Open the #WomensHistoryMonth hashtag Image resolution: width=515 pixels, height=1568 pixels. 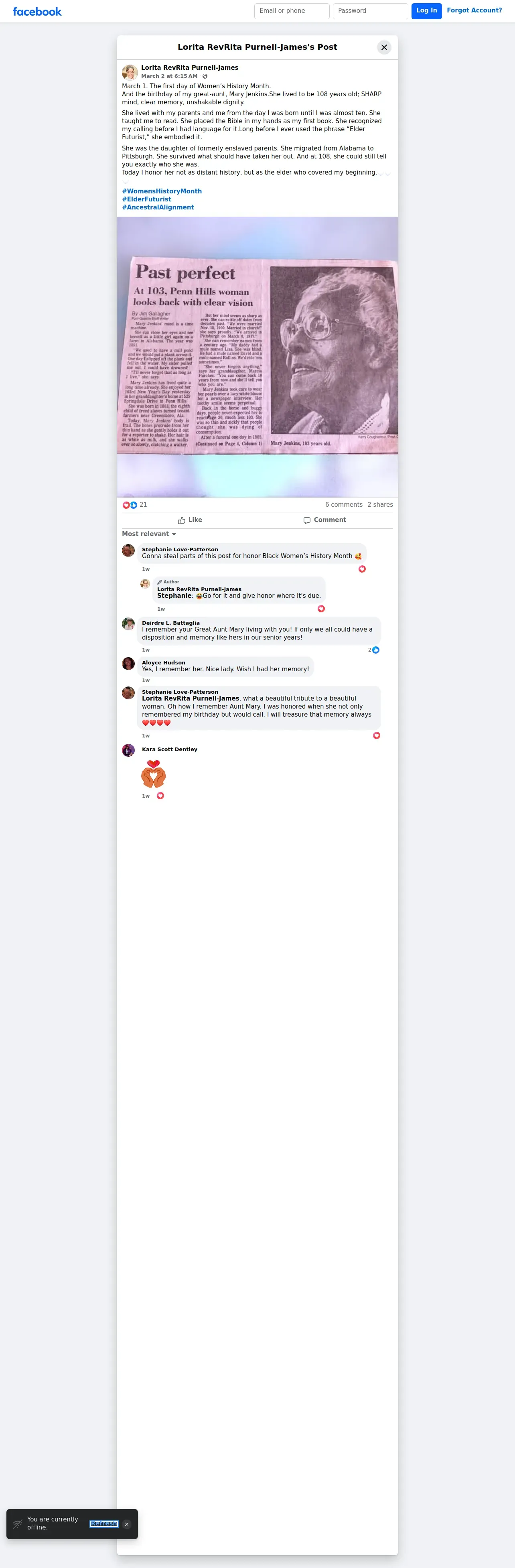coord(162,191)
